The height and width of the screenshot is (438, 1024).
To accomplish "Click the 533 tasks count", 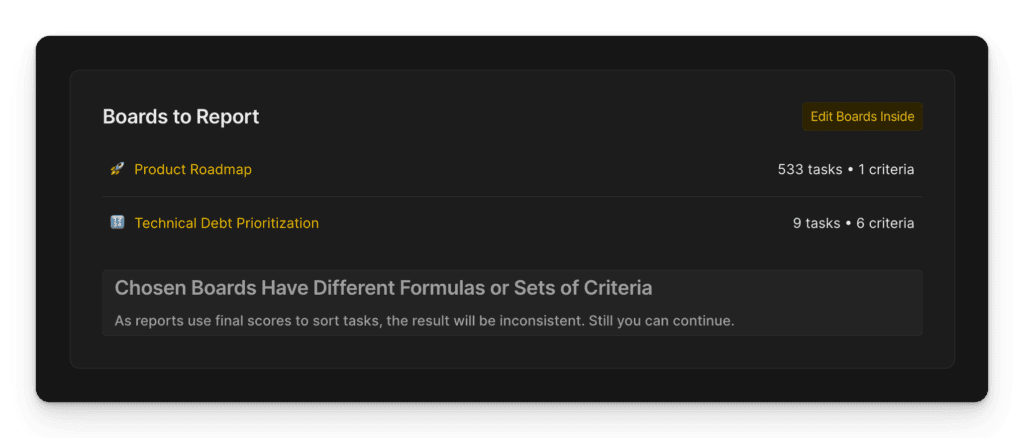I will click(x=809, y=170).
